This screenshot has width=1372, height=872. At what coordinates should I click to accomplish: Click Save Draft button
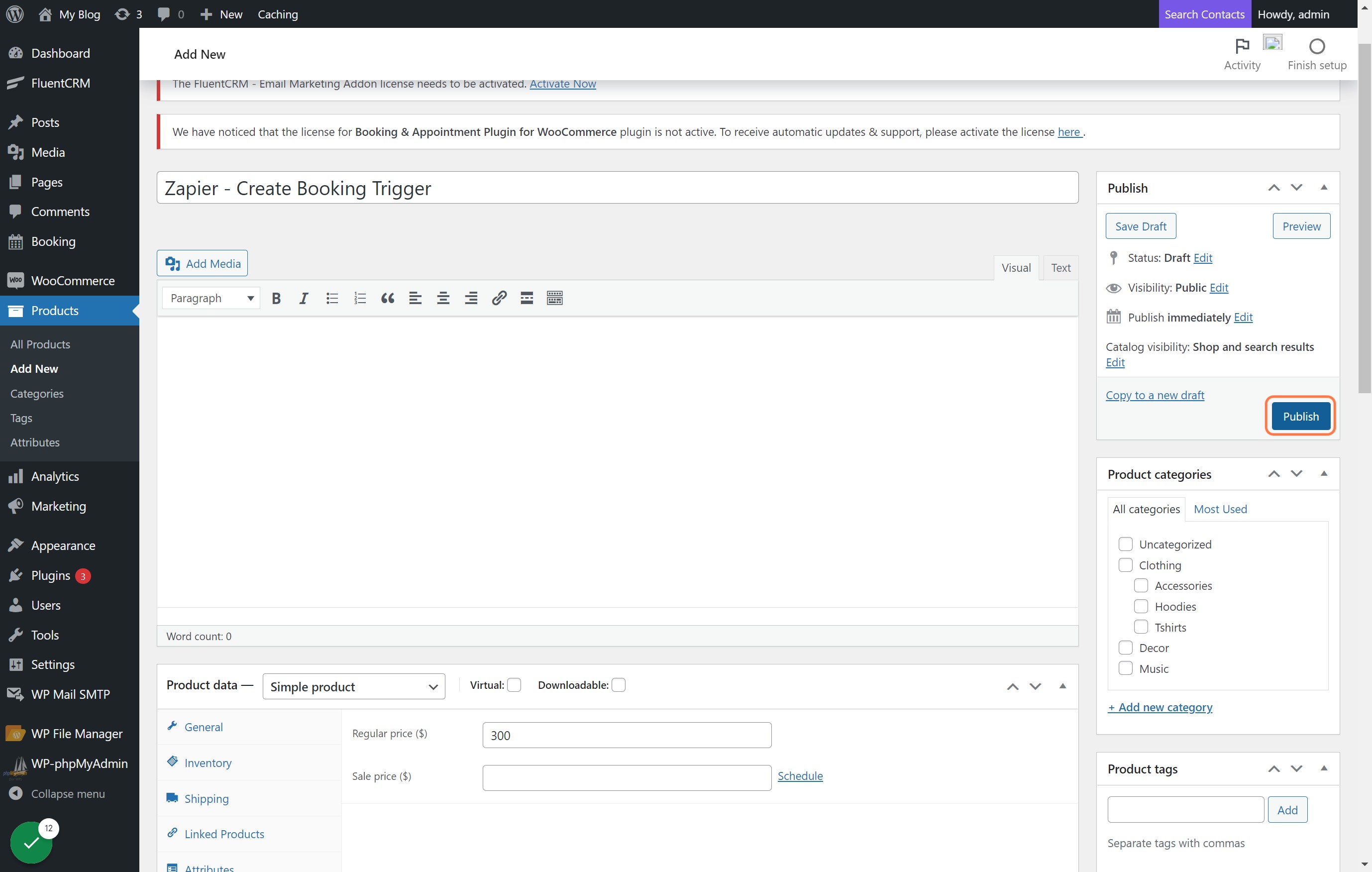pyautogui.click(x=1141, y=226)
